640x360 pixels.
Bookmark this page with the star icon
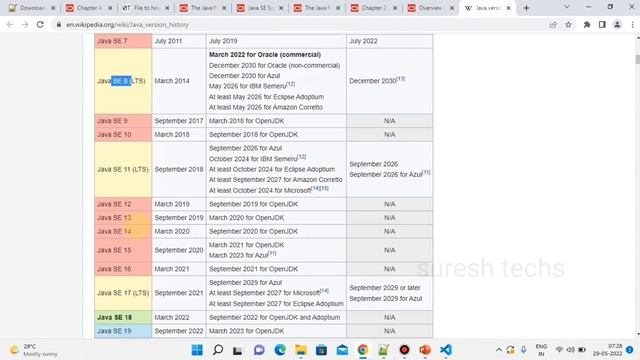tap(568, 24)
